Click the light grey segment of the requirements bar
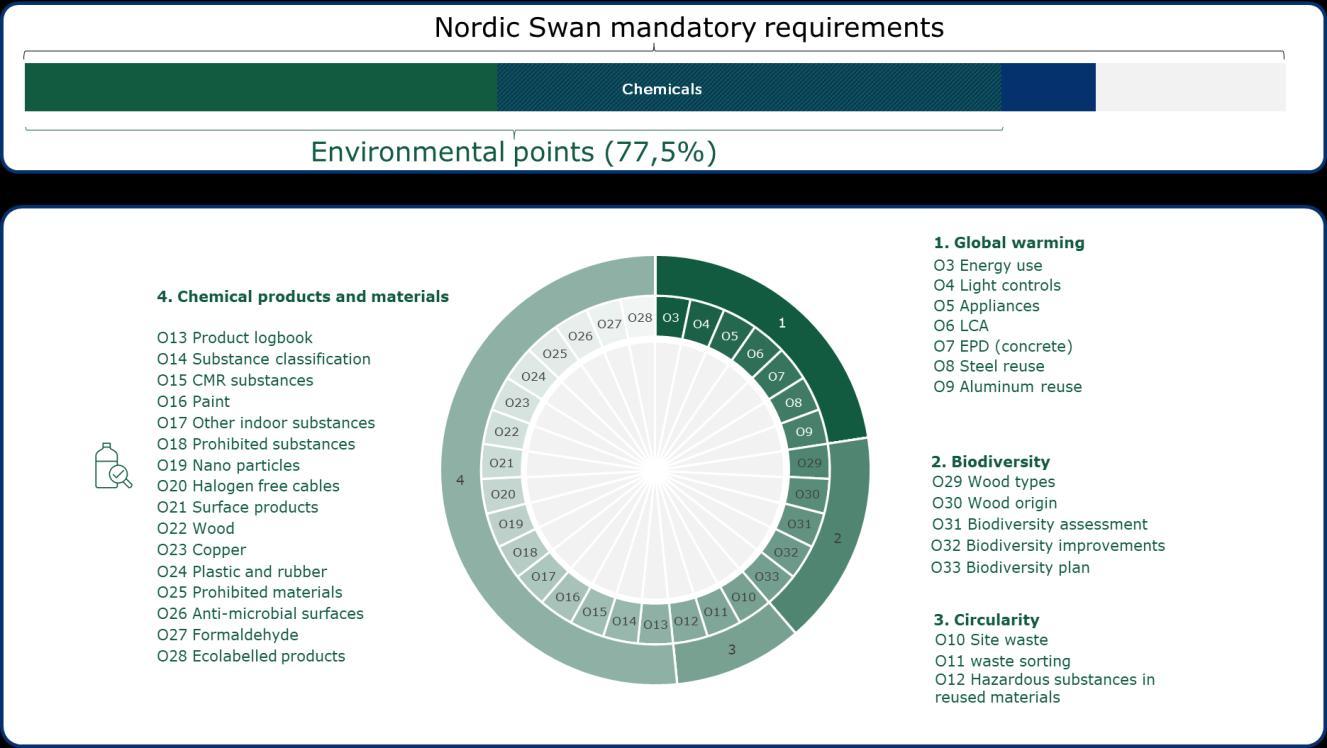This screenshot has height=748, width=1327. click(x=1190, y=88)
